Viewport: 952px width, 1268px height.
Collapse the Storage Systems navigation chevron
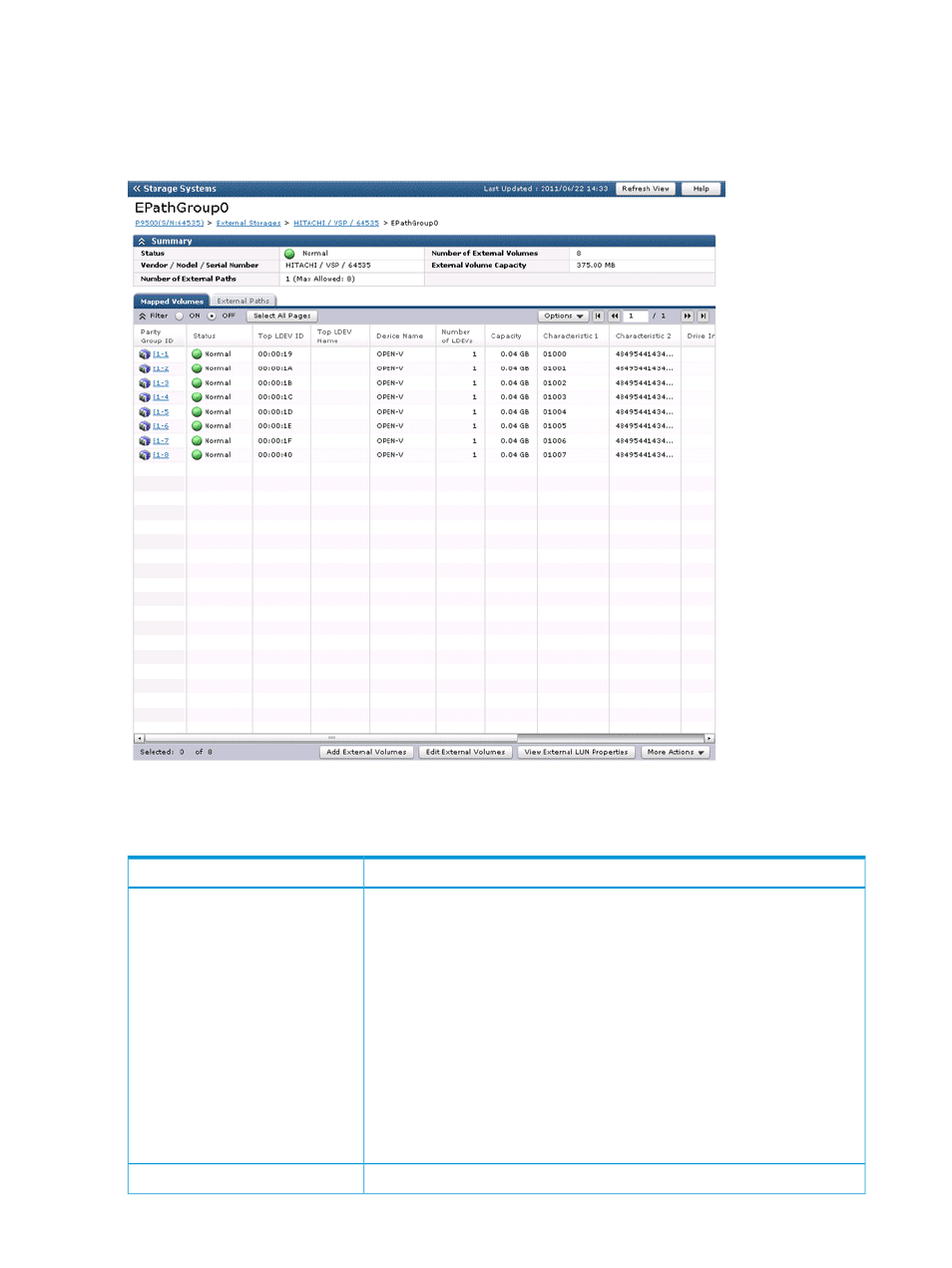(x=137, y=189)
